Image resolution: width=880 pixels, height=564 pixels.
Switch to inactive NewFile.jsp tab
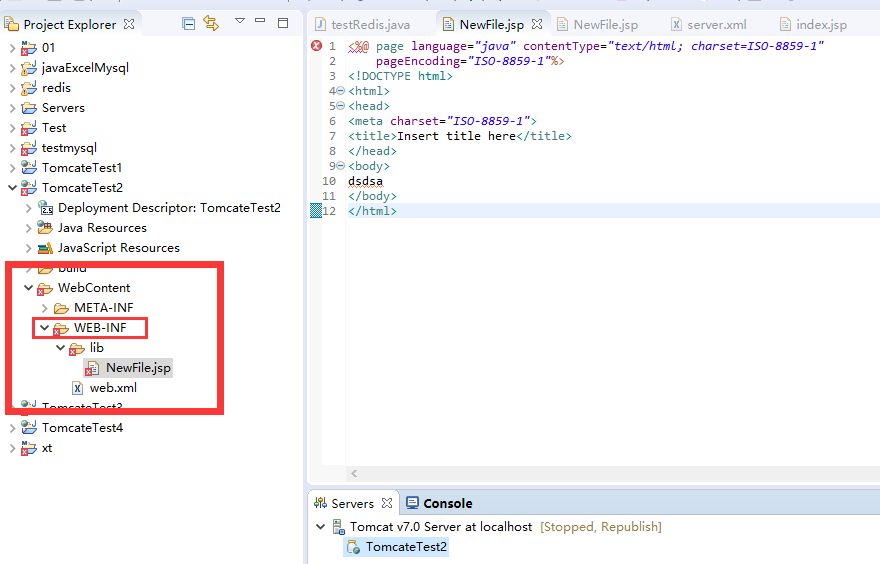tap(598, 25)
